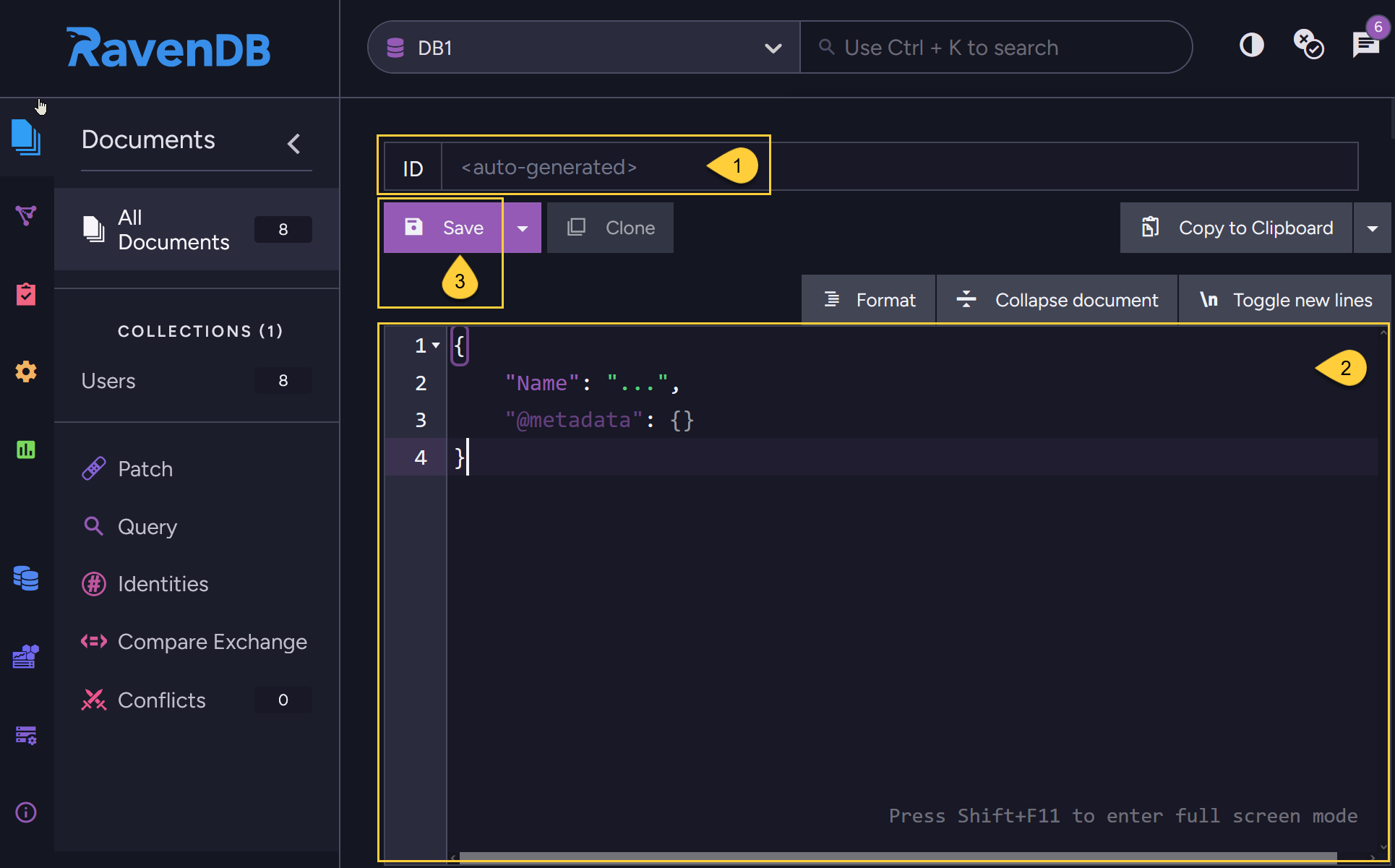Toggle the theme contrast icon
This screenshot has width=1395, height=868.
point(1252,46)
